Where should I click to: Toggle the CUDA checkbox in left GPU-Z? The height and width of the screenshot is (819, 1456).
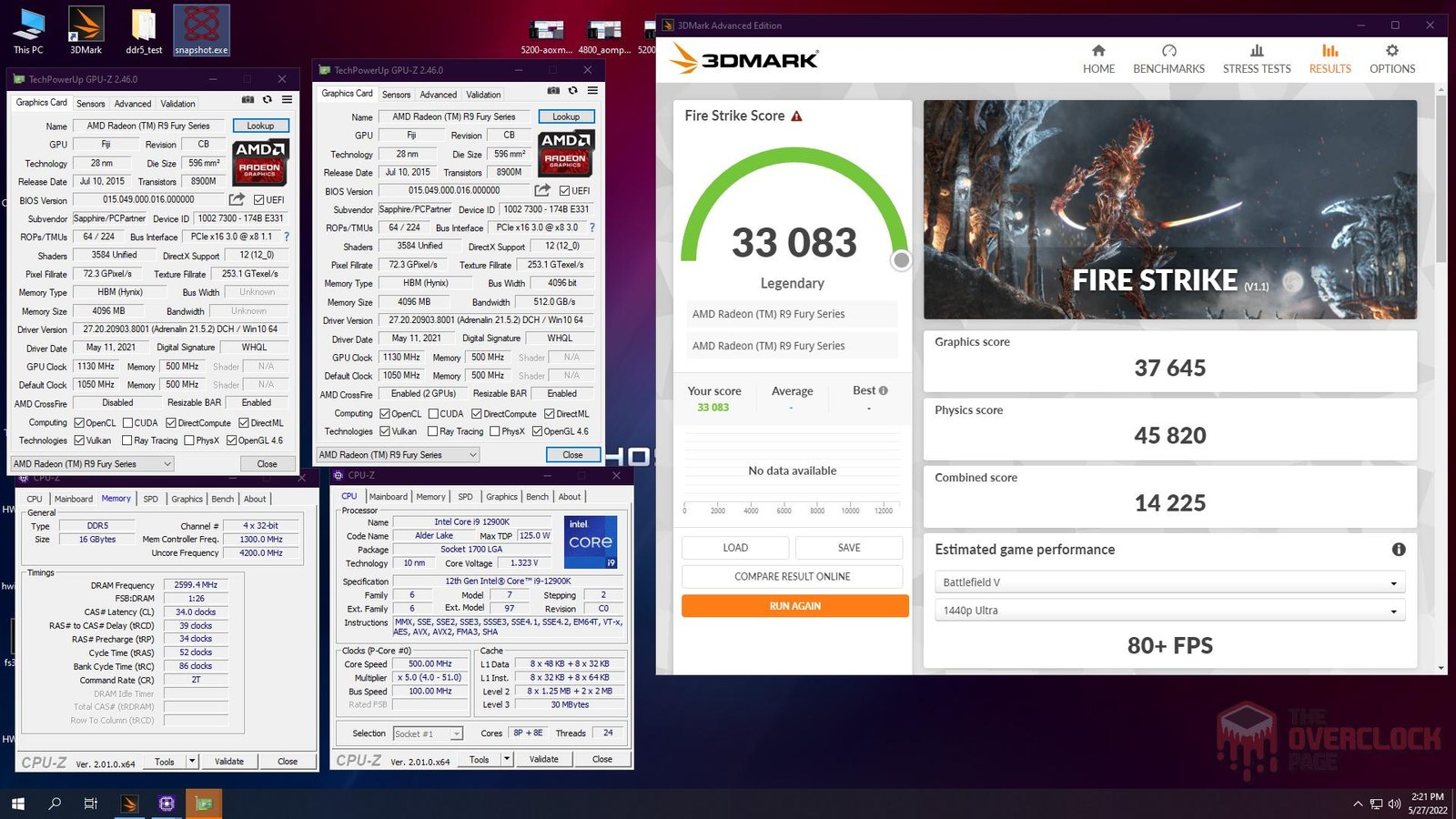point(128,423)
